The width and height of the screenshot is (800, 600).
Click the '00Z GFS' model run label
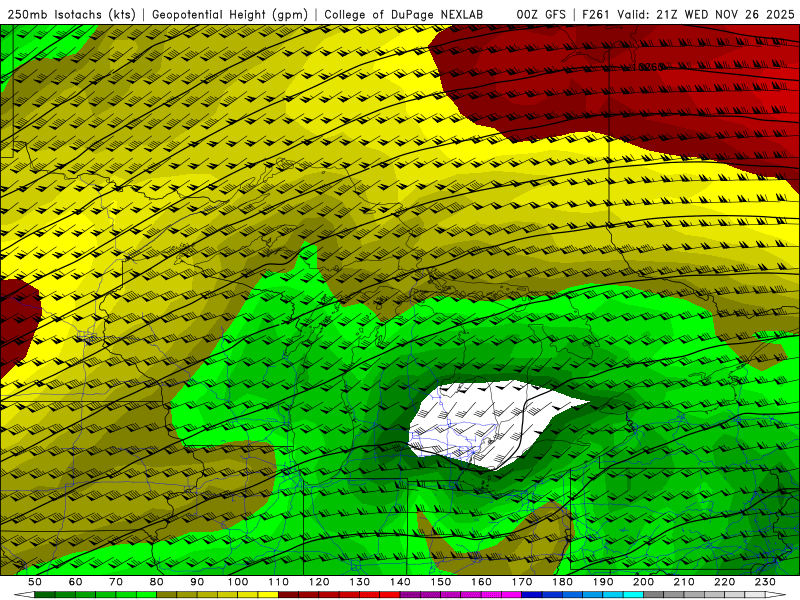click(x=541, y=15)
